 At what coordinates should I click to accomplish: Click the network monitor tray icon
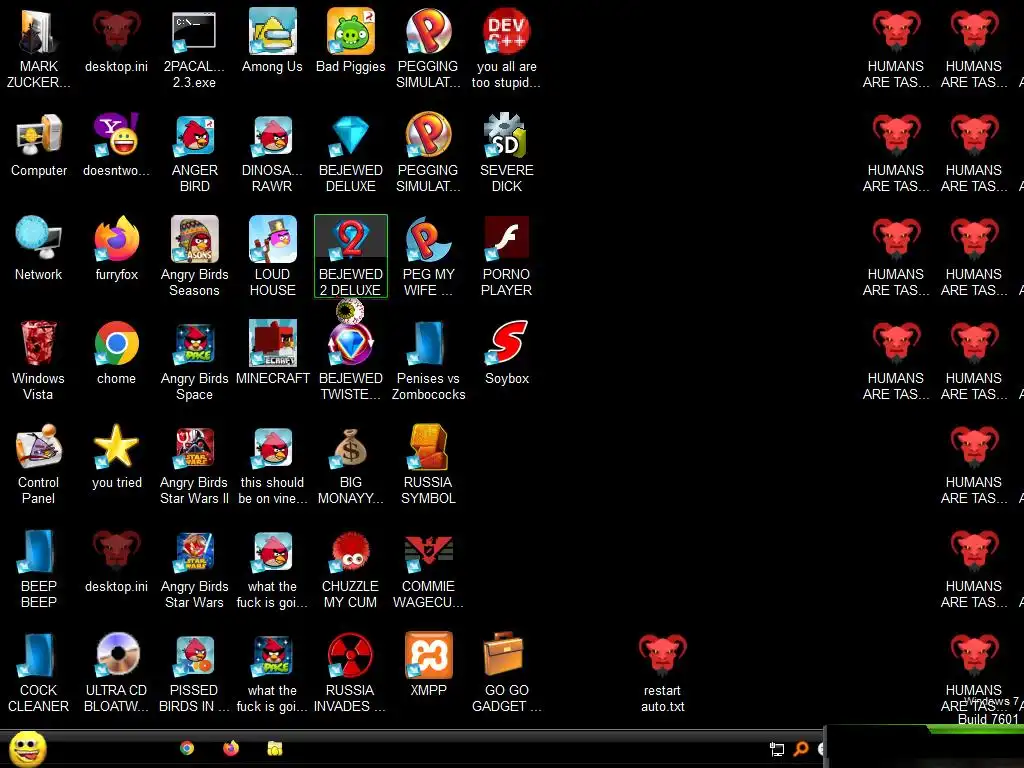click(776, 749)
